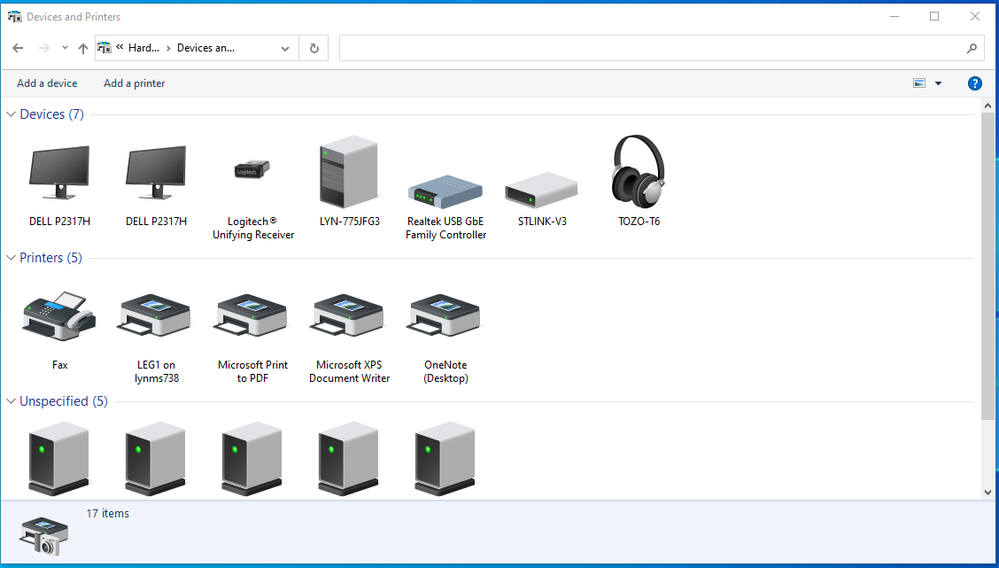This screenshot has height=568, width=999.
Task: Click the Unspecified (5) header text
Action: (64, 401)
